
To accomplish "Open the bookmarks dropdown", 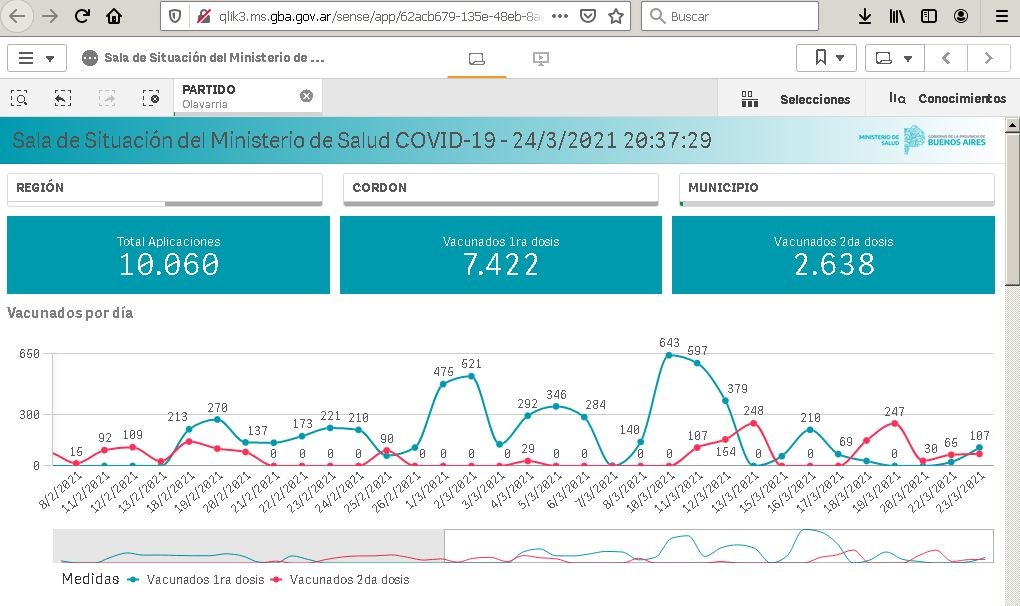I will 826,58.
